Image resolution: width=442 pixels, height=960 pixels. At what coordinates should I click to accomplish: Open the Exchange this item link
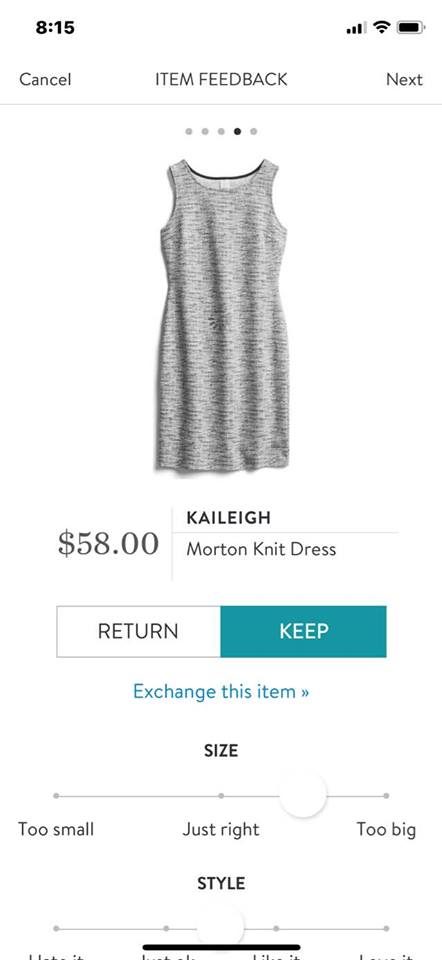pos(221,692)
